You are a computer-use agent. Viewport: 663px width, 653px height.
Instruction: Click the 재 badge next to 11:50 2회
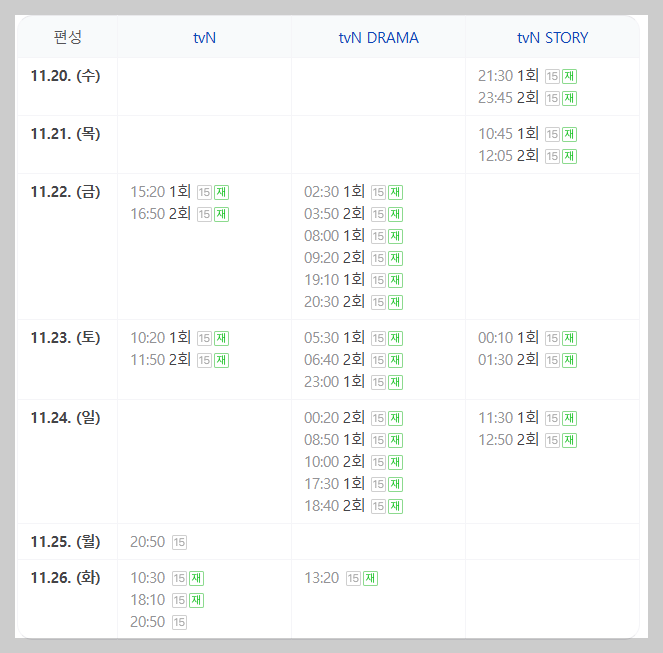coord(221,360)
